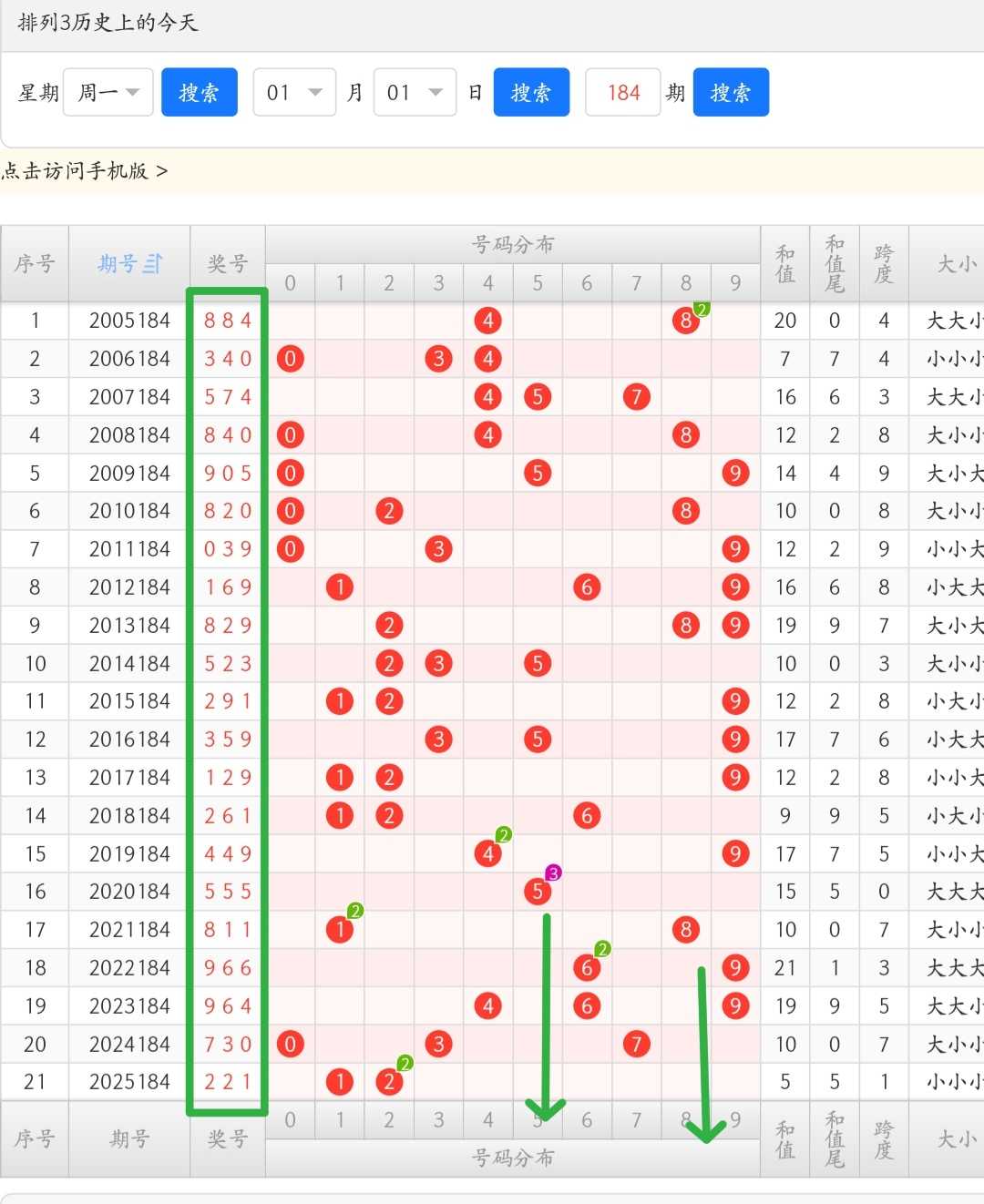Click red ball 6 in row 2022184
Viewport: 984px width, 1204px height.
[x=587, y=968]
